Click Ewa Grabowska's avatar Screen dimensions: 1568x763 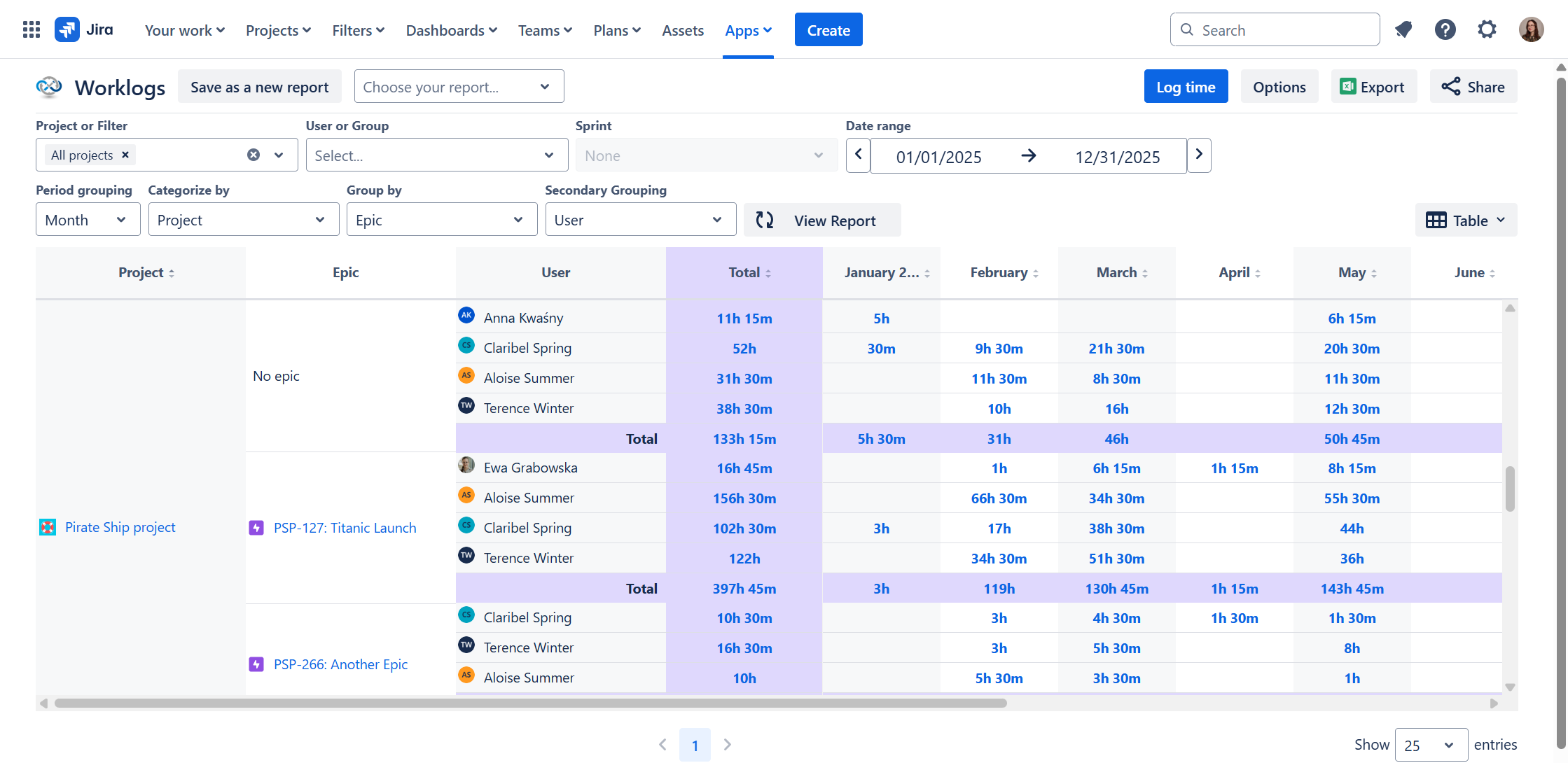click(x=466, y=465)
